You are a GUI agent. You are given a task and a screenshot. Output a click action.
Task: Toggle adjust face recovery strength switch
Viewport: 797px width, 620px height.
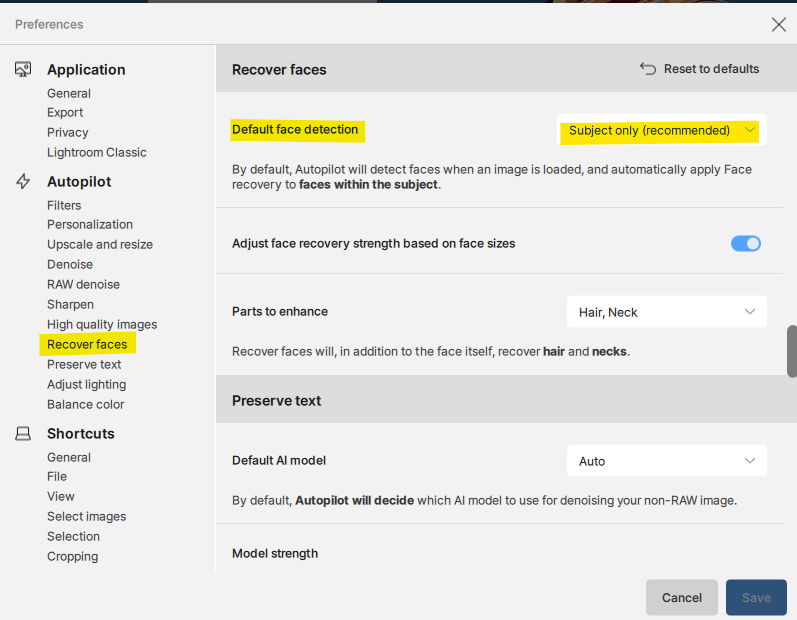[x=746, y=243]
